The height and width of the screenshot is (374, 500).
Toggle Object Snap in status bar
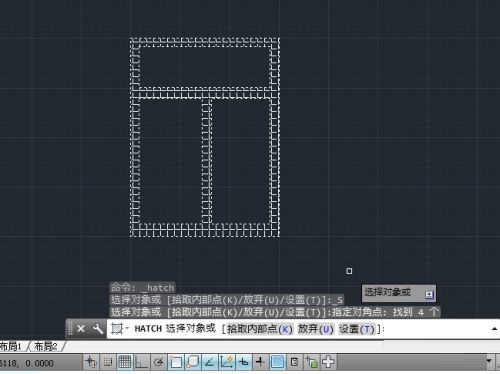point(176,362)
